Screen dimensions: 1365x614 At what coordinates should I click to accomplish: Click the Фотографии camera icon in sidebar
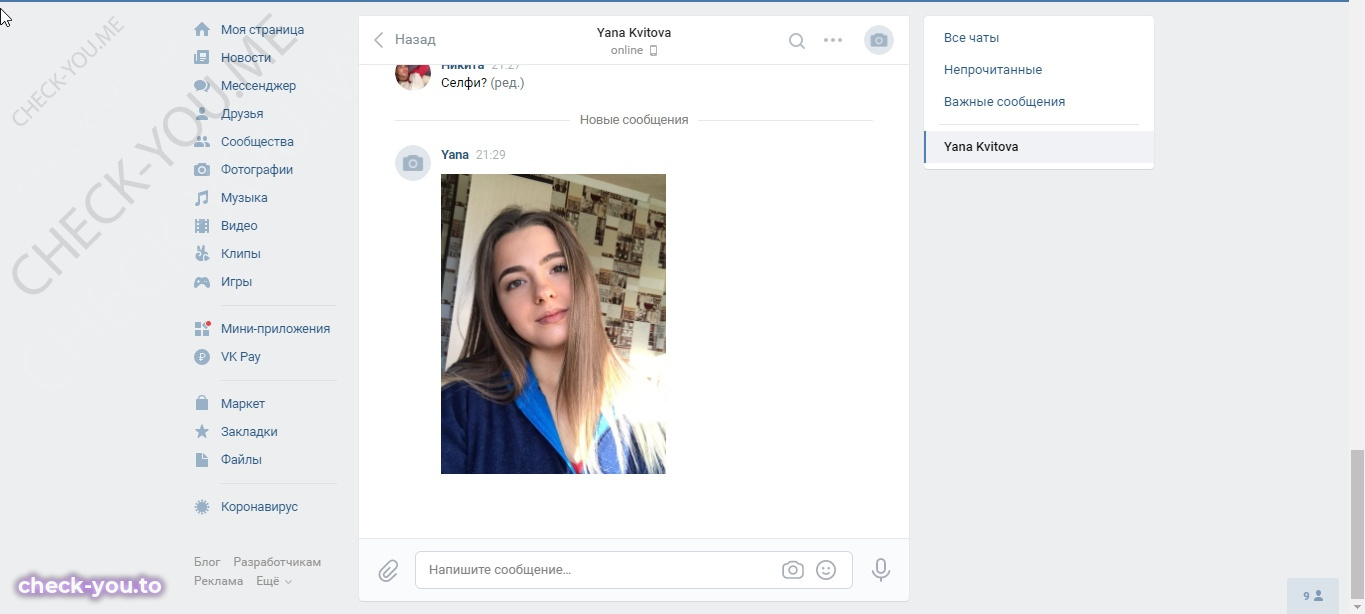pos(202,170)
